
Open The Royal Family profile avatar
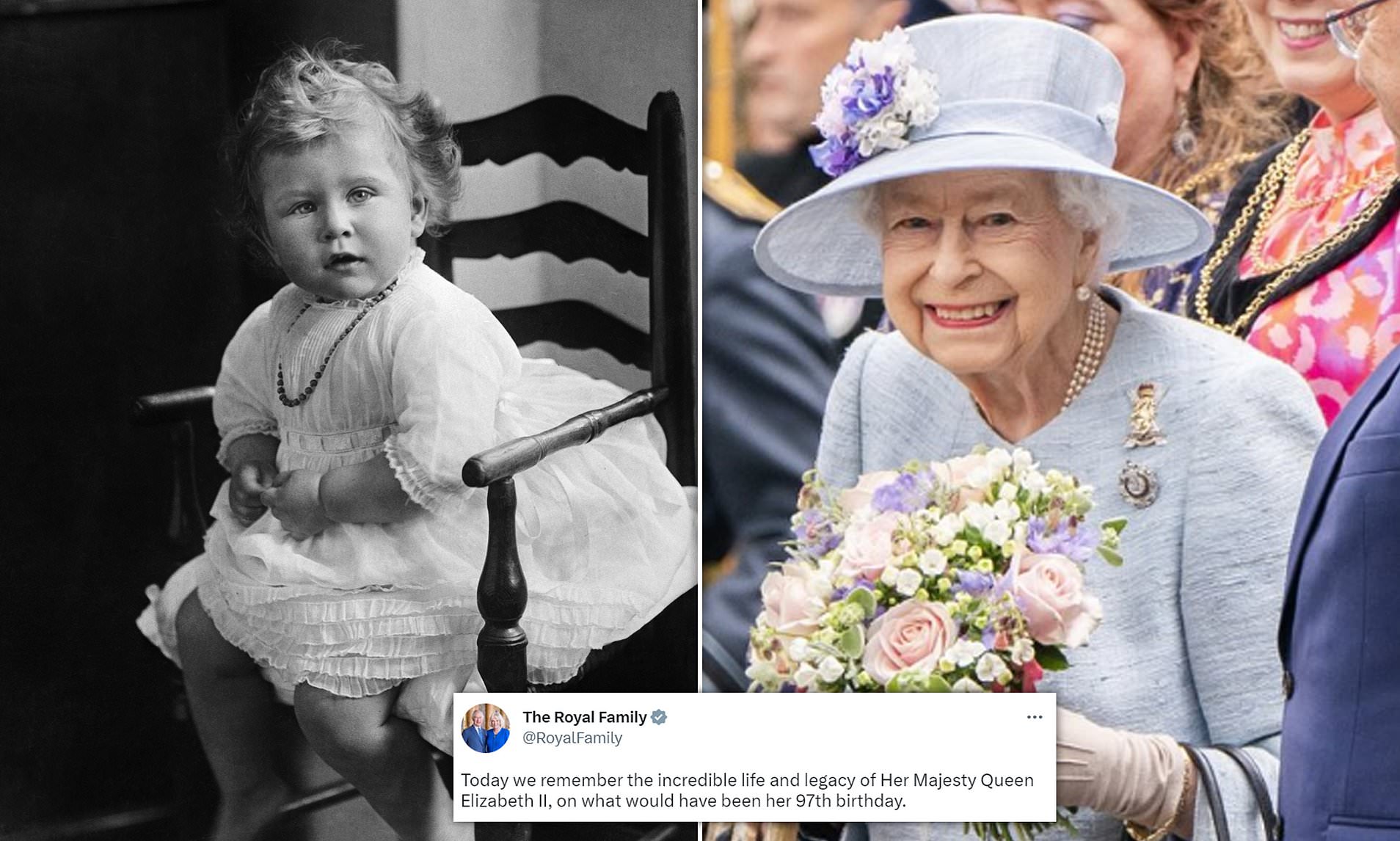coord(485,728)
